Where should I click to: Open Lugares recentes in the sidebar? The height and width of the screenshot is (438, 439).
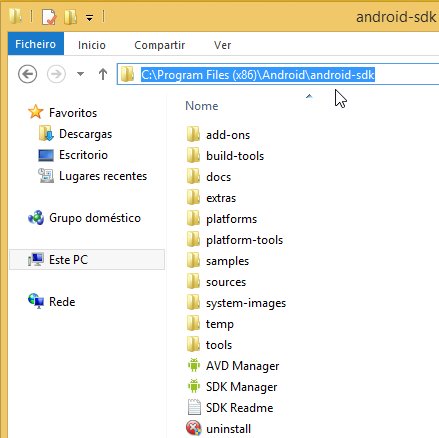tap(103, 176)
